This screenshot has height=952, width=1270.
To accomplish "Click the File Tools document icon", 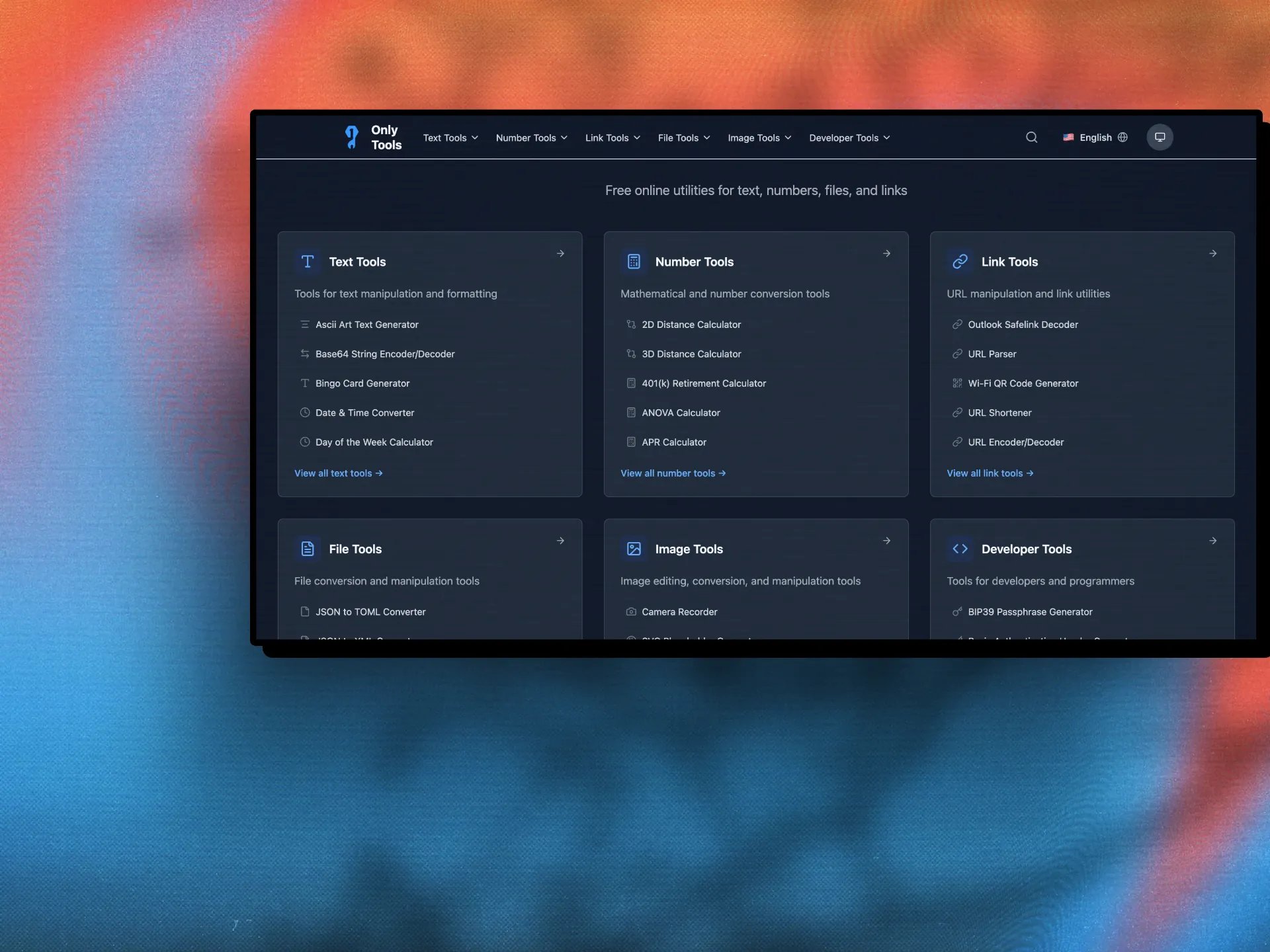I will [308, 549].
